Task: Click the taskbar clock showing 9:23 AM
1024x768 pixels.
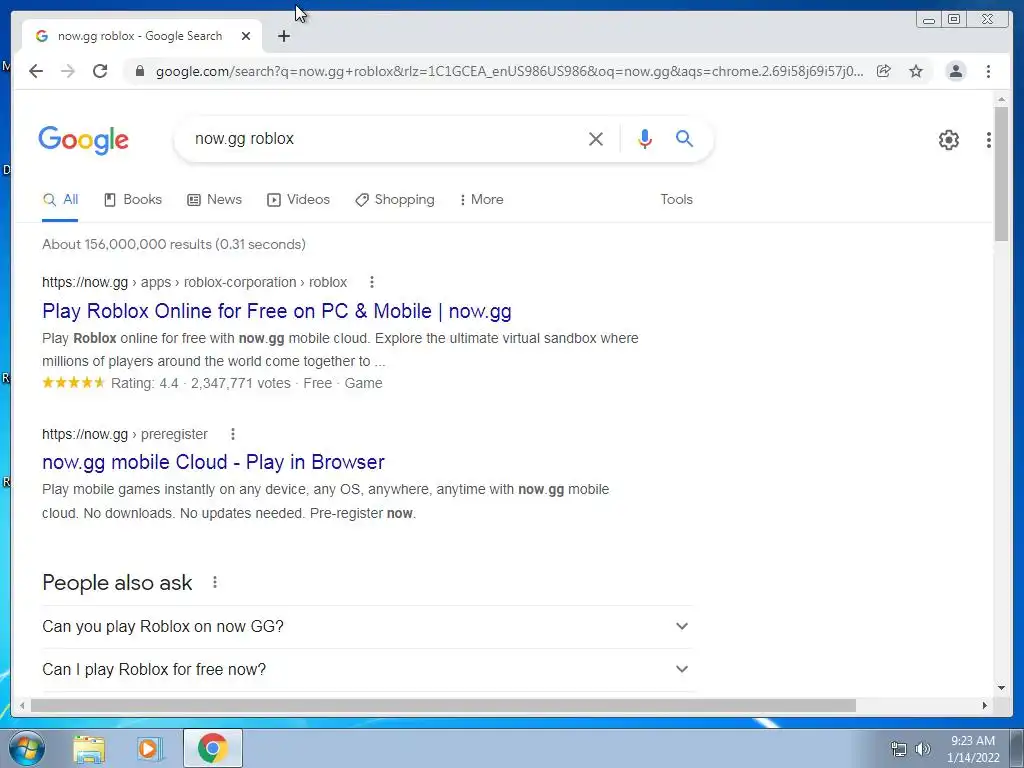Action: click(x=973, y=749)
